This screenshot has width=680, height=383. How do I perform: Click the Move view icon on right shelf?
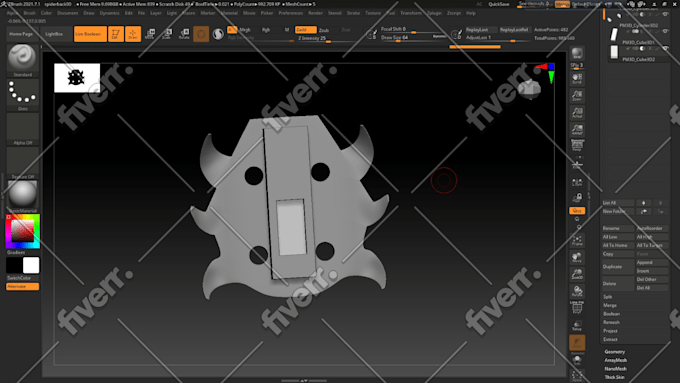pos(577,258)
